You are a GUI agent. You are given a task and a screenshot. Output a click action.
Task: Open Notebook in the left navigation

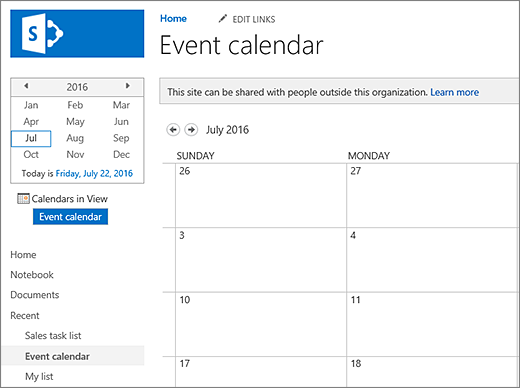[x=32, y=275]
